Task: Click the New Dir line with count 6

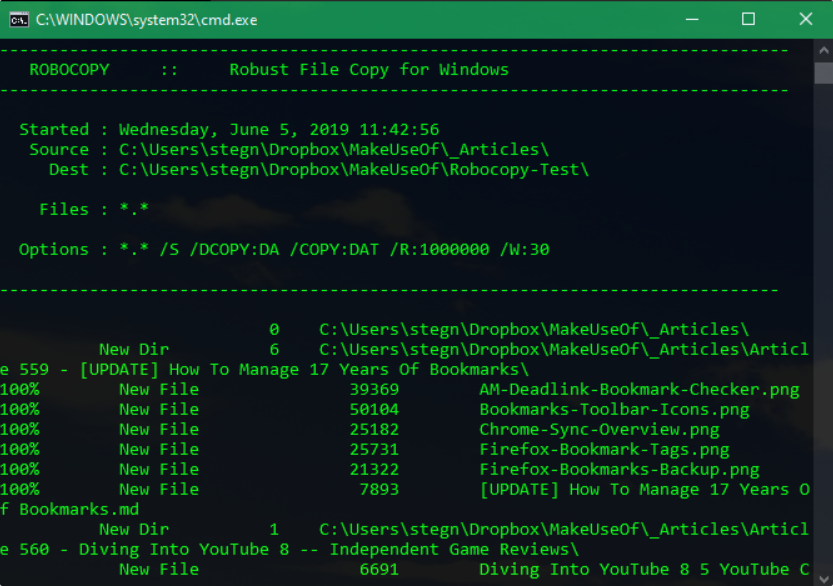Action: tap(454, 350)
